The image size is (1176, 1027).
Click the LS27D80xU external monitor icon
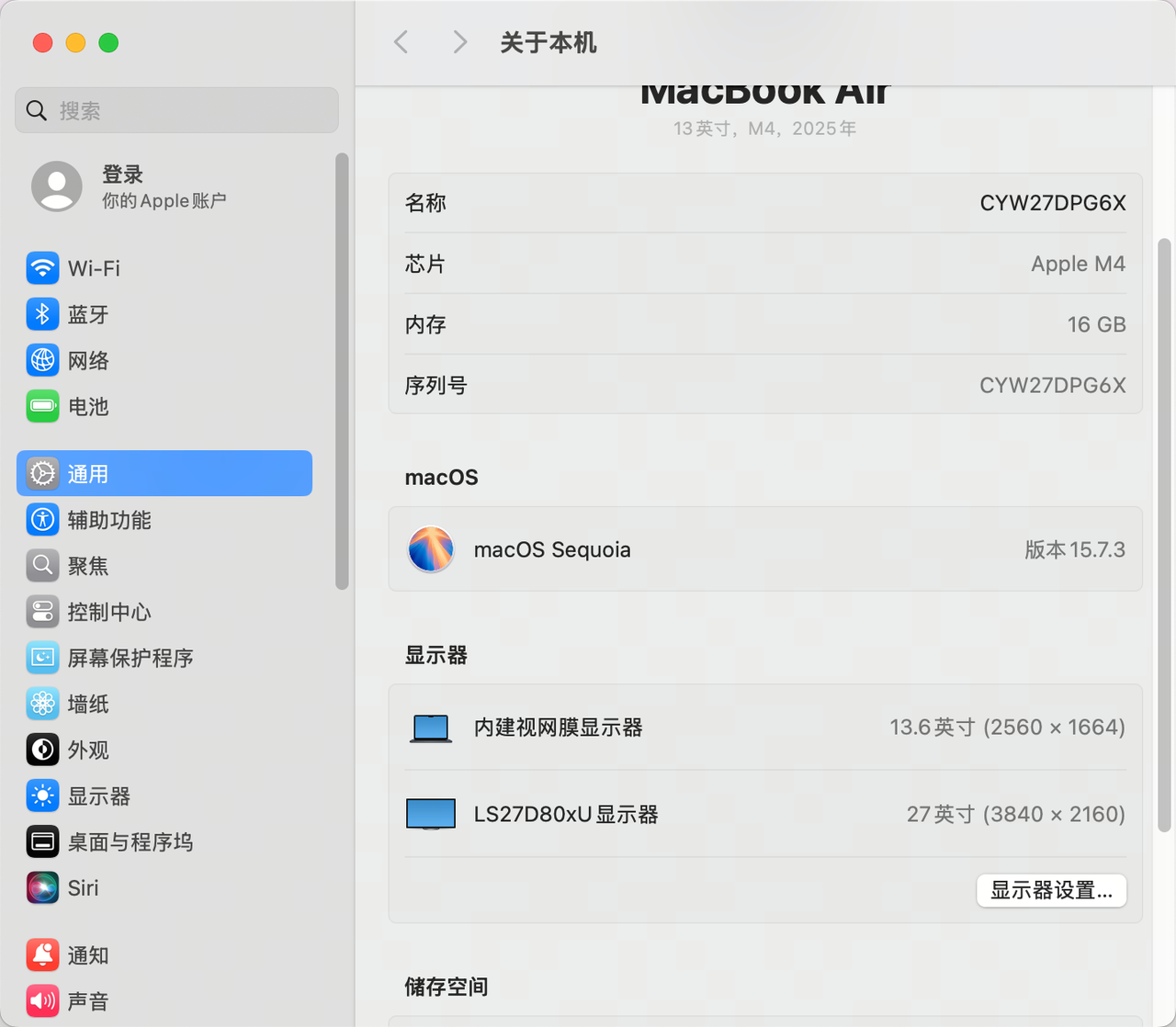pyautogui.click(x=431, y=814)
